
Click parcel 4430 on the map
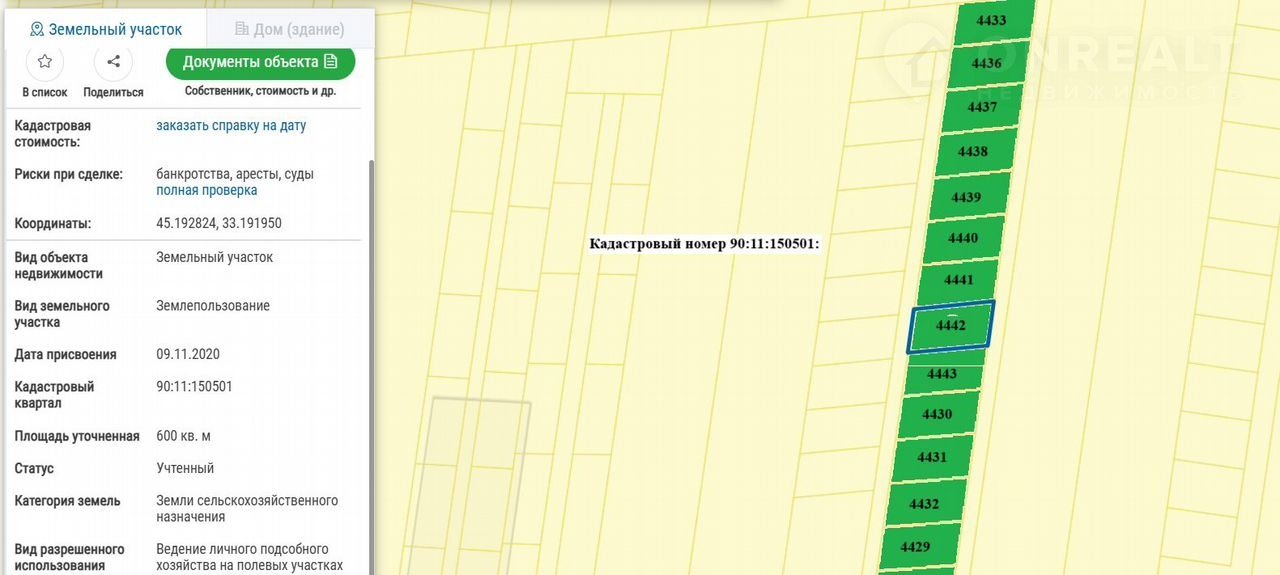pos(937,415)
